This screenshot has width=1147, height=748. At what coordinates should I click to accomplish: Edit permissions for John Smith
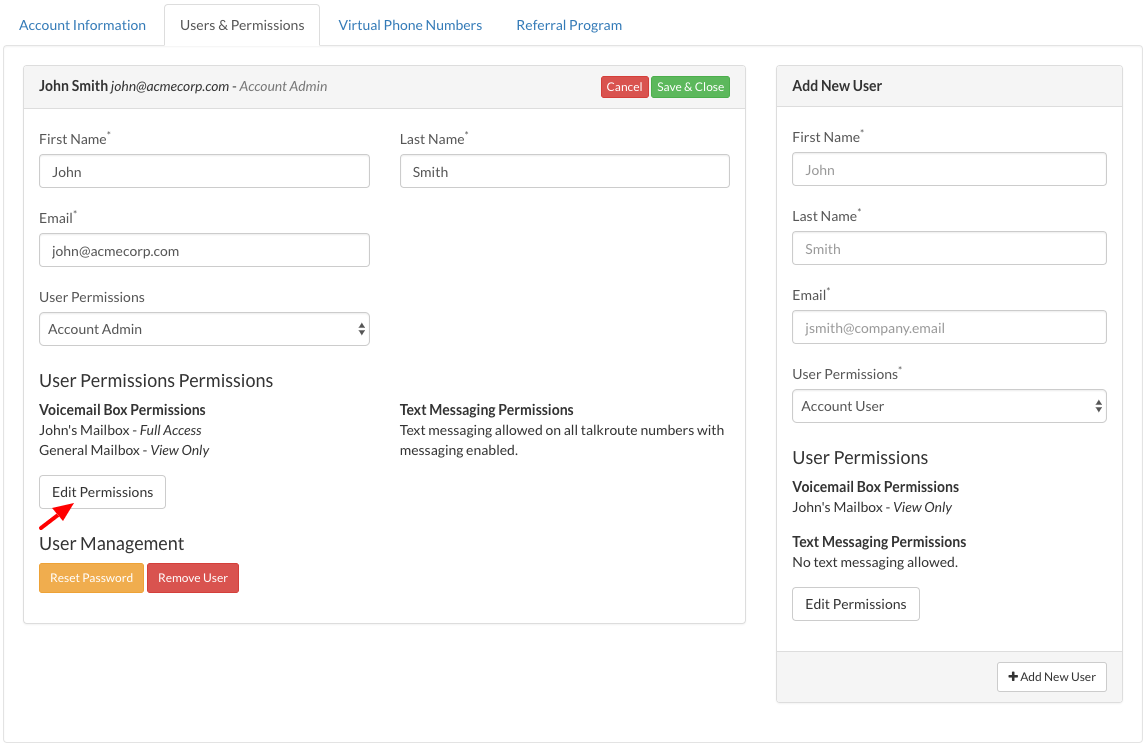(x=102, y=492)
